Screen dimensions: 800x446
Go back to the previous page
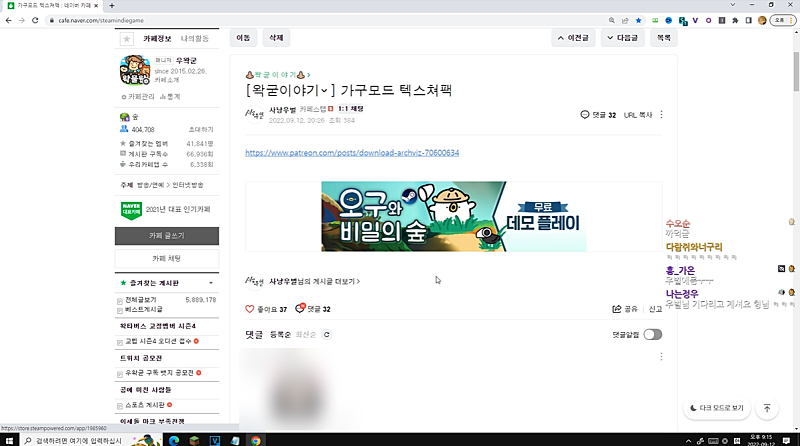coord(8,20)
